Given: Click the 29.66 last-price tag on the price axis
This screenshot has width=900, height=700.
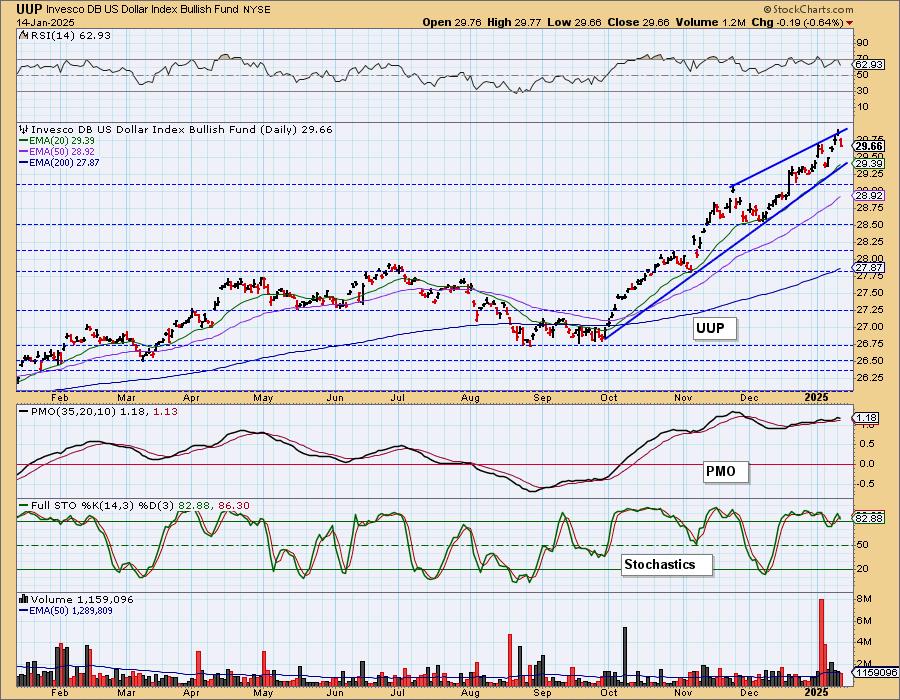Looking at the screenshot, I should pos(869,146).
